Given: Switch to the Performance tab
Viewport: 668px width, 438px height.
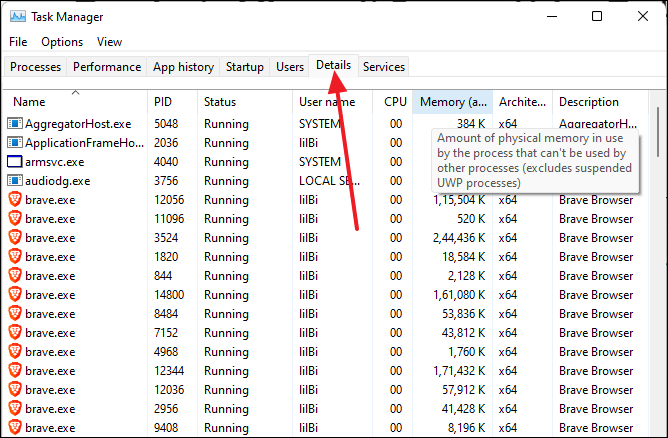Looking at the screenshot, I should point(107,67).
